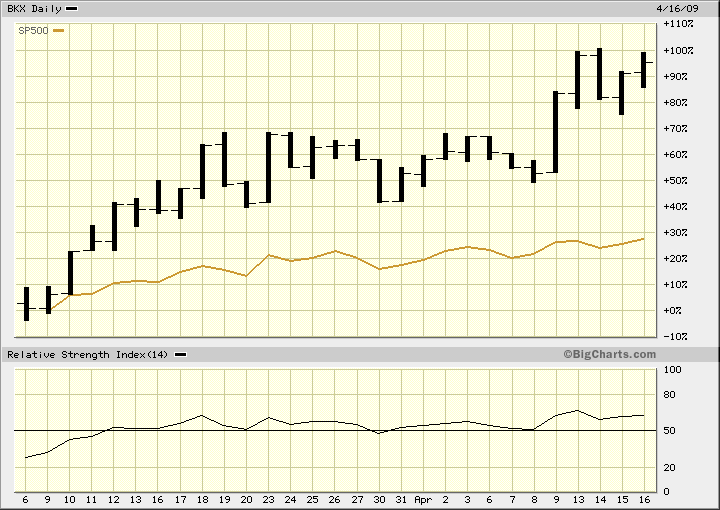Click the date label 15 on axis

pyautogui.click(x=622, y=499)
